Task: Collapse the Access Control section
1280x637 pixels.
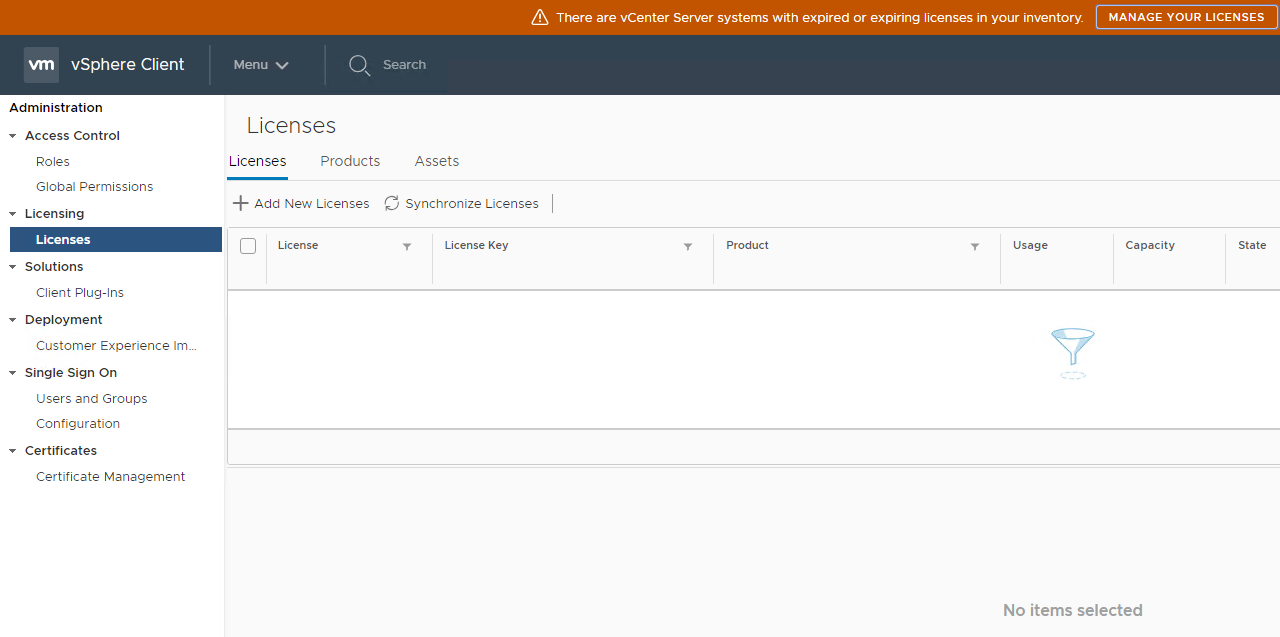Action: point(13,136)
